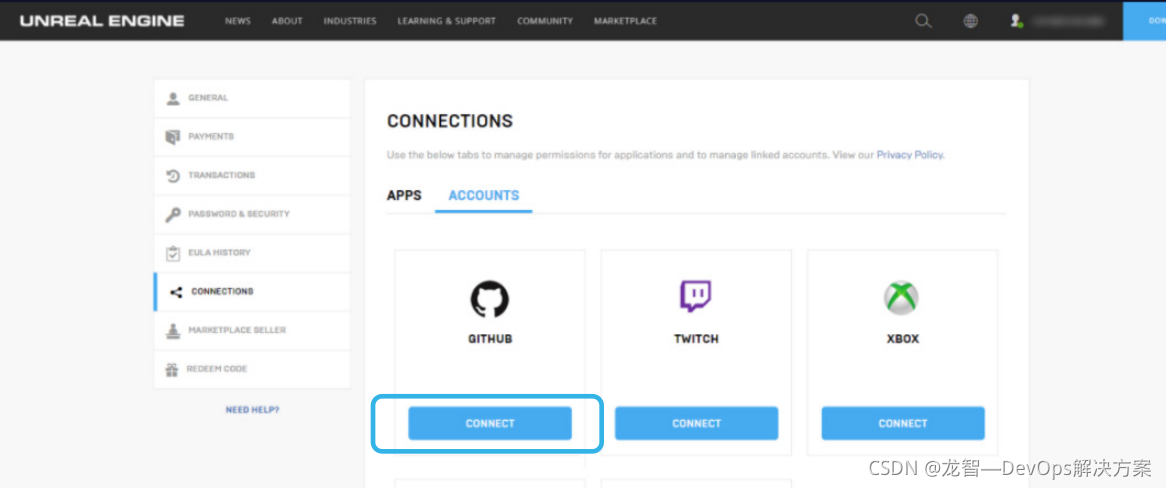Open the Privacy Policy link
Screen dimensions: 1166x489
coord(910,155)
